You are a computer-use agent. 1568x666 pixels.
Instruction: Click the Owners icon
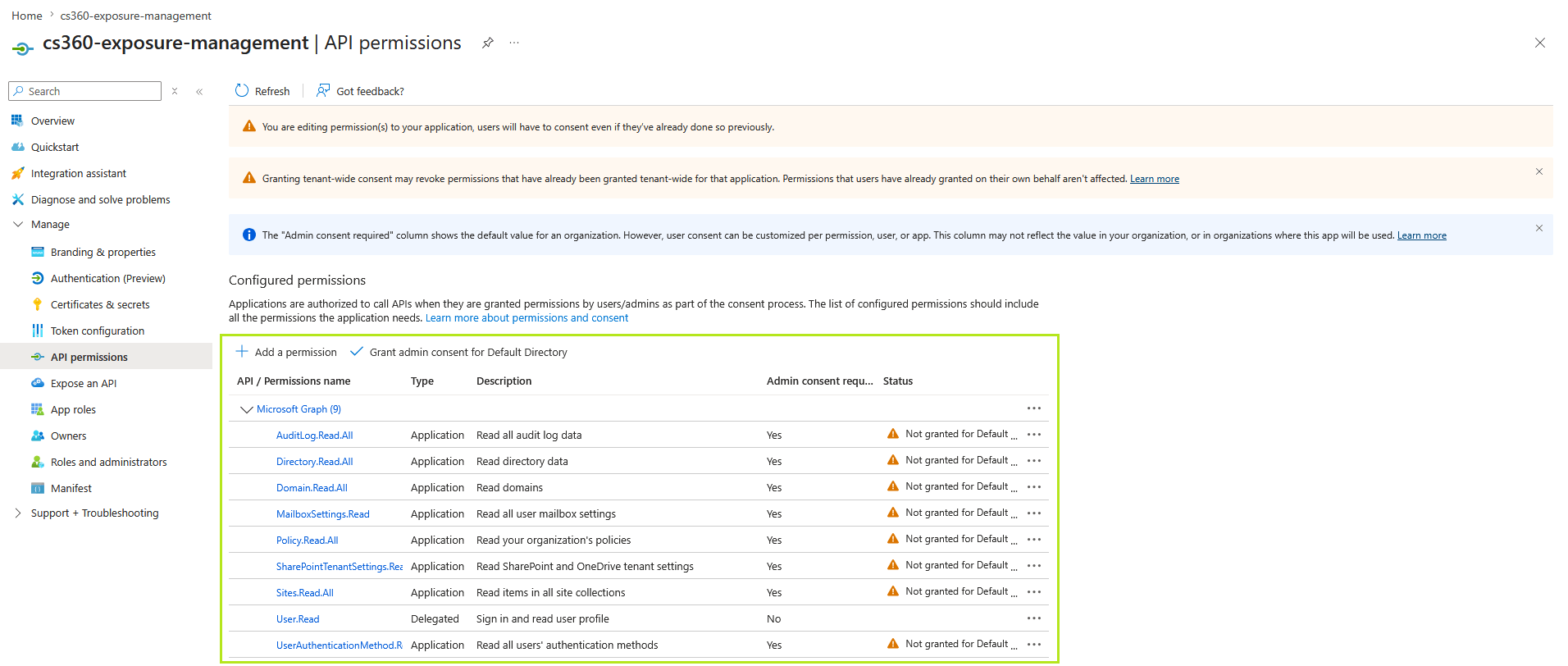click(37, 436)
